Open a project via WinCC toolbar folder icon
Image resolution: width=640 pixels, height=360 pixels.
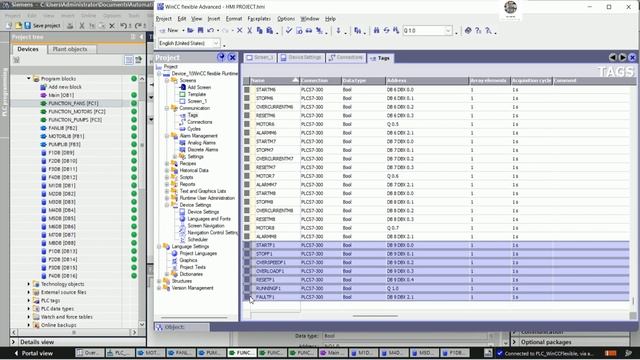(190, 31)
